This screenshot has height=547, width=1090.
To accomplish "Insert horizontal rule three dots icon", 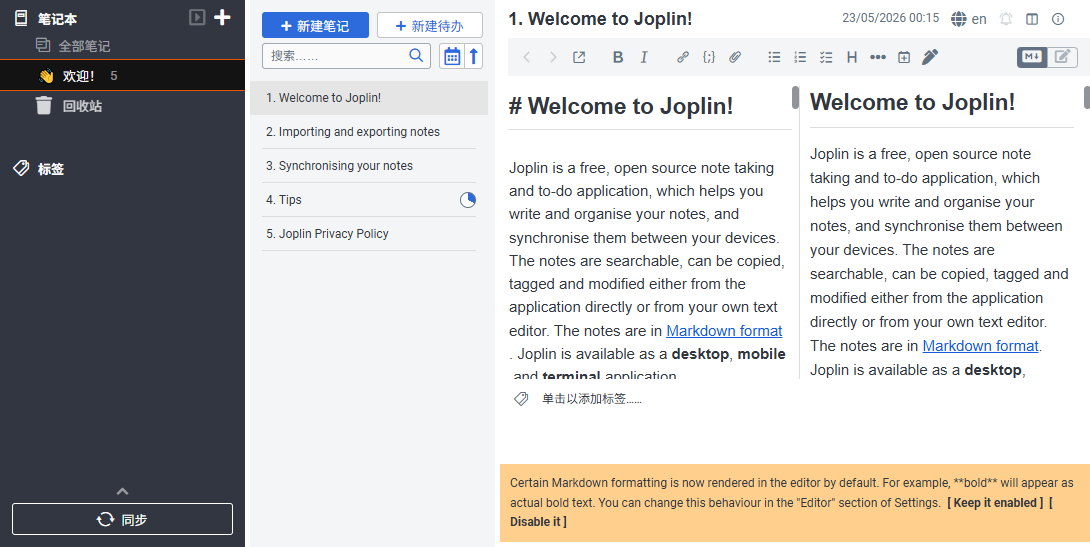I will (878, 57).
